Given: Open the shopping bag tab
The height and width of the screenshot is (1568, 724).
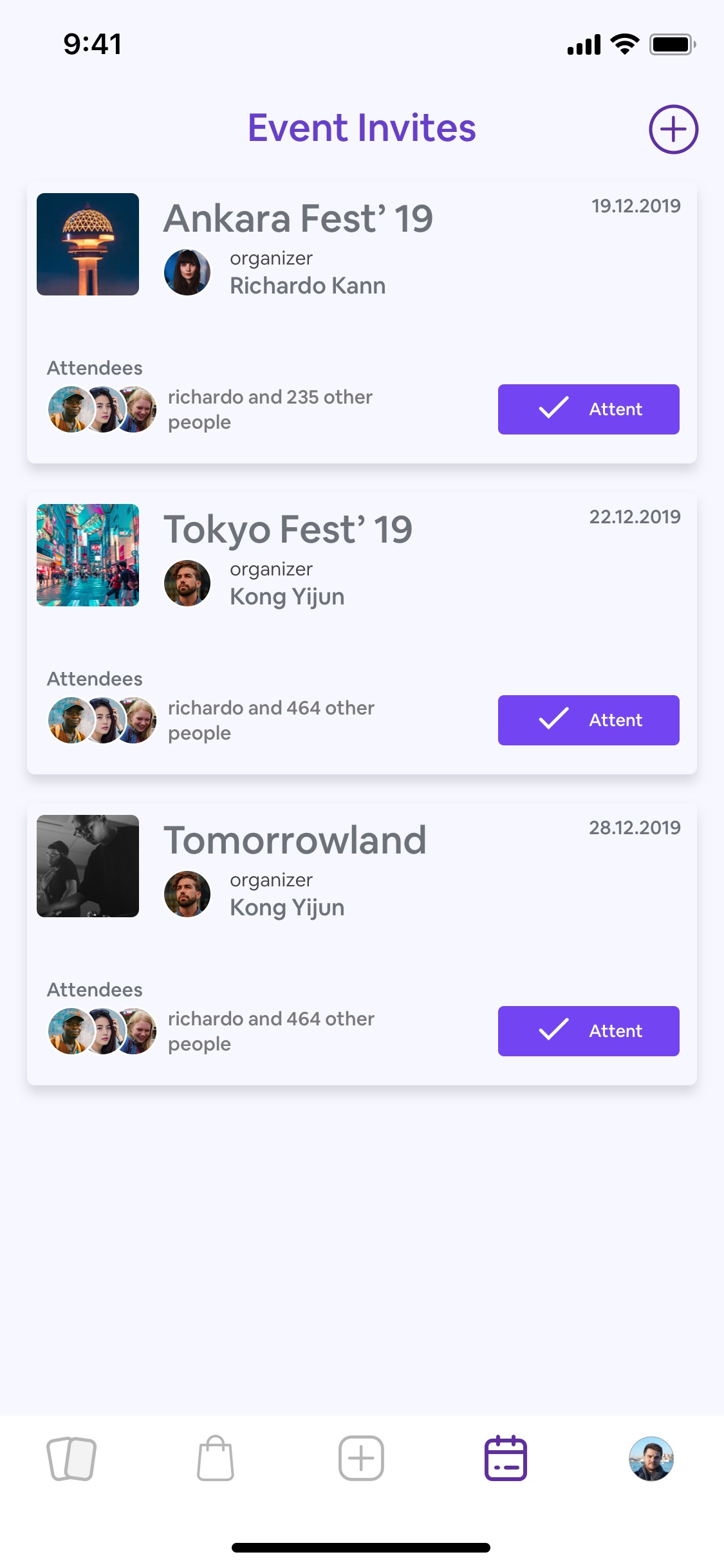Looking at the screenshot, I should (216, 1459).
